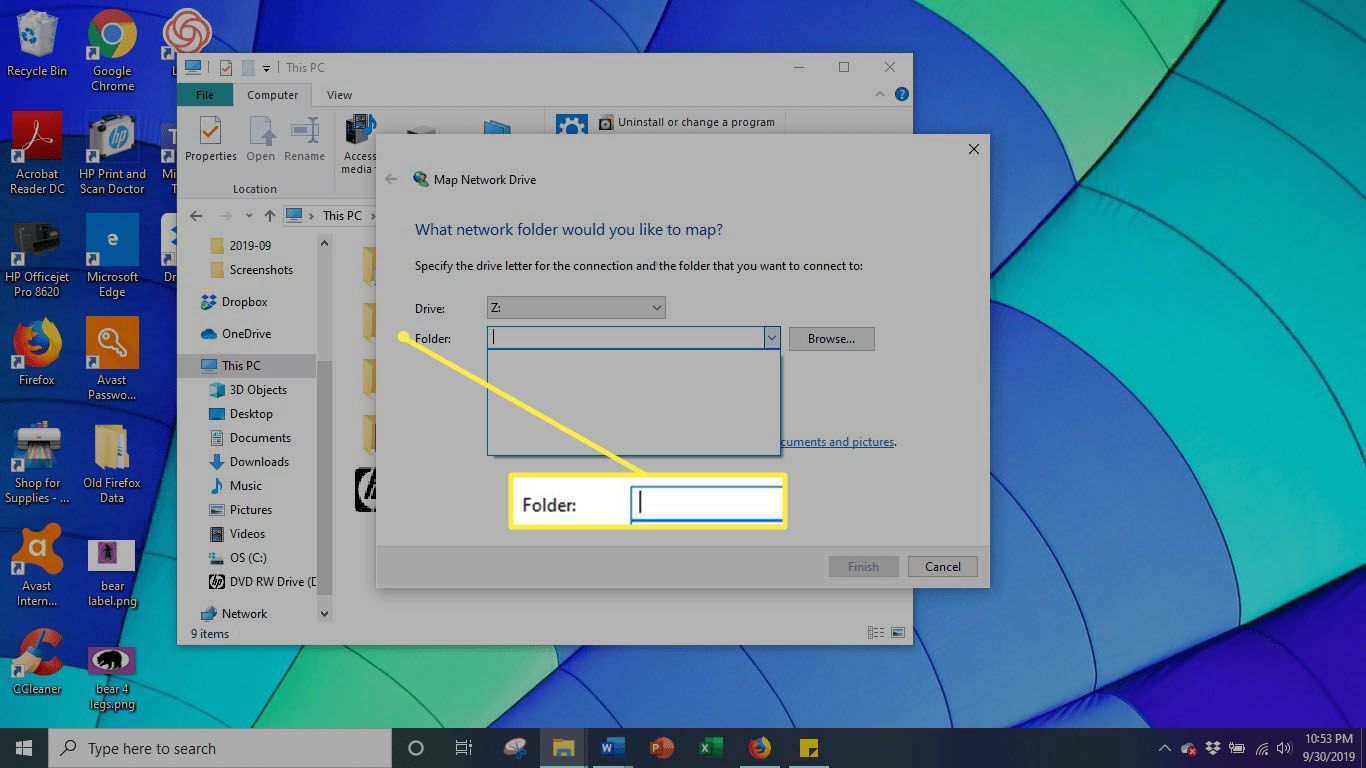1366x768 pixels.
Task: Open Videos in the sidebar
Action: 238,533
